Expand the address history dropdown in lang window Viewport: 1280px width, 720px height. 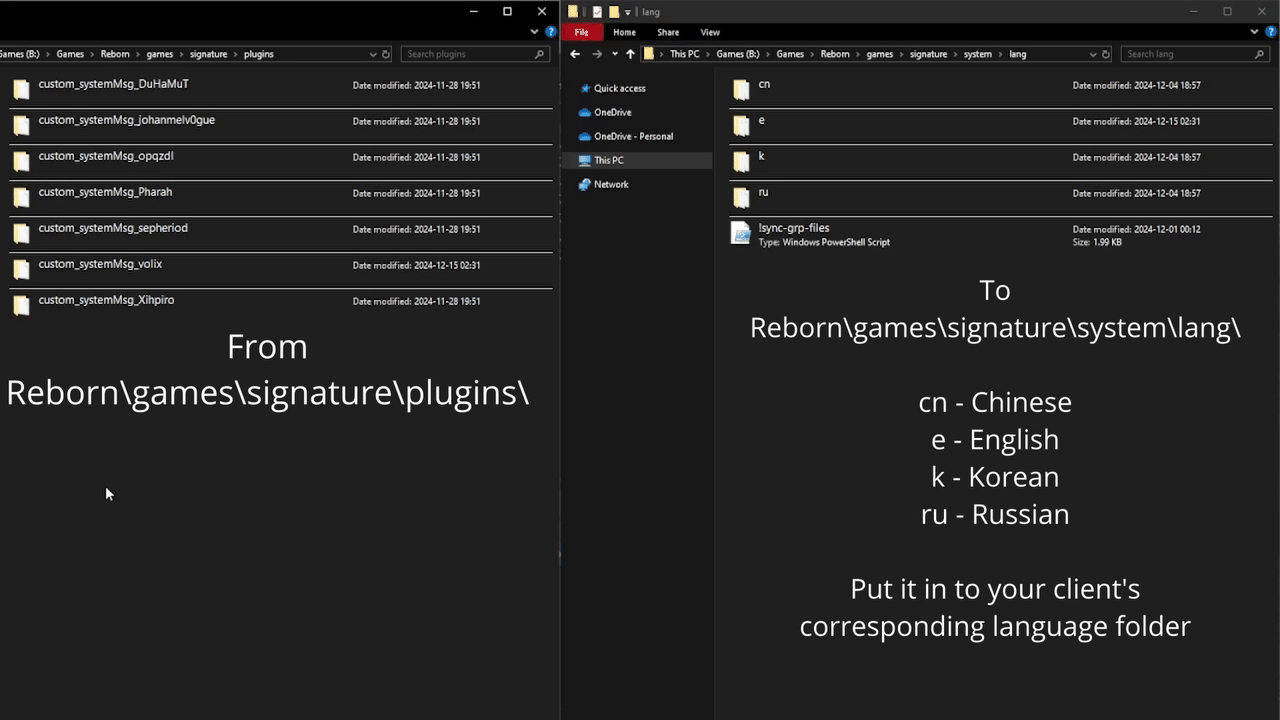click(1093, 54)
